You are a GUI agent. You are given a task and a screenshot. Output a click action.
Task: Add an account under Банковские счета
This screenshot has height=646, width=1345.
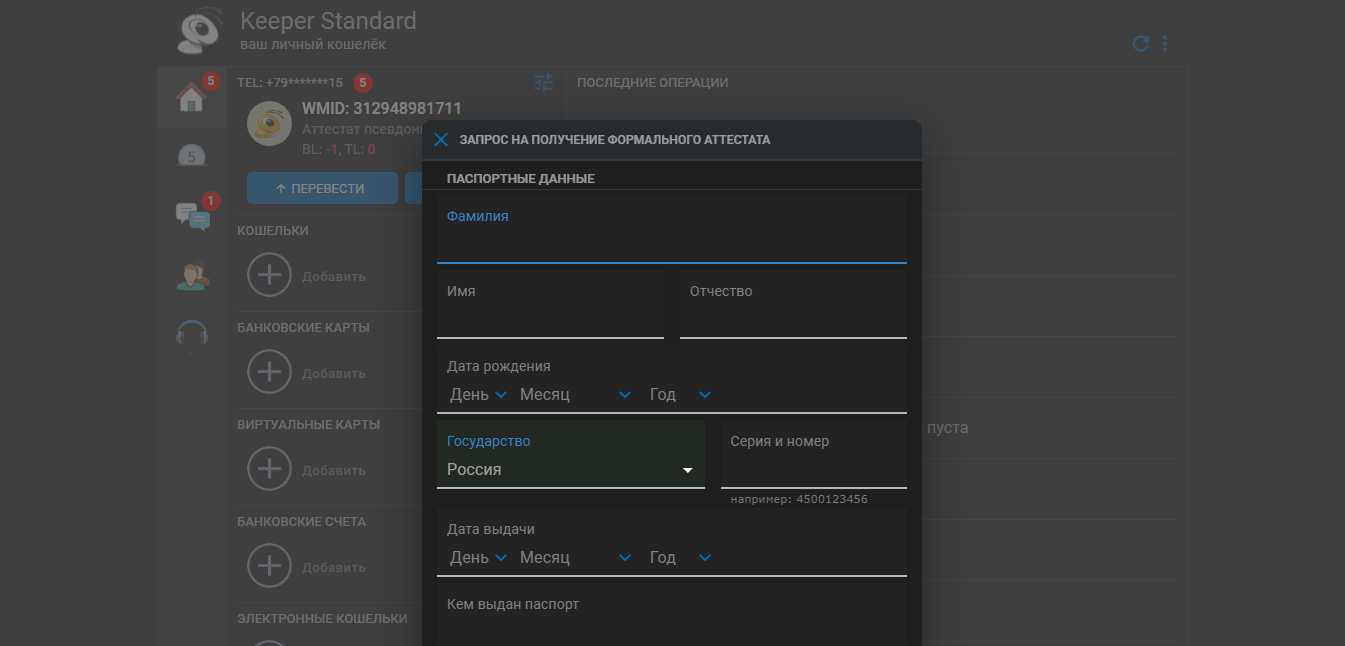click(269, 566)
